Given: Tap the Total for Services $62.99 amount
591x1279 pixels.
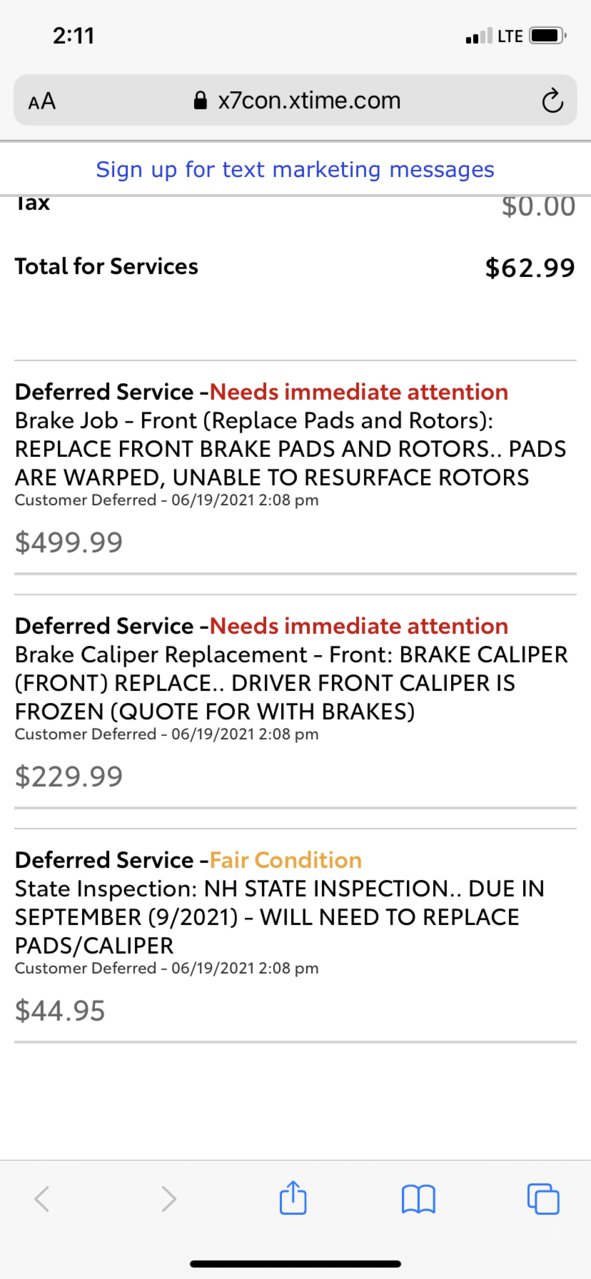Looking at the screenshot, I should click(530, 267).
